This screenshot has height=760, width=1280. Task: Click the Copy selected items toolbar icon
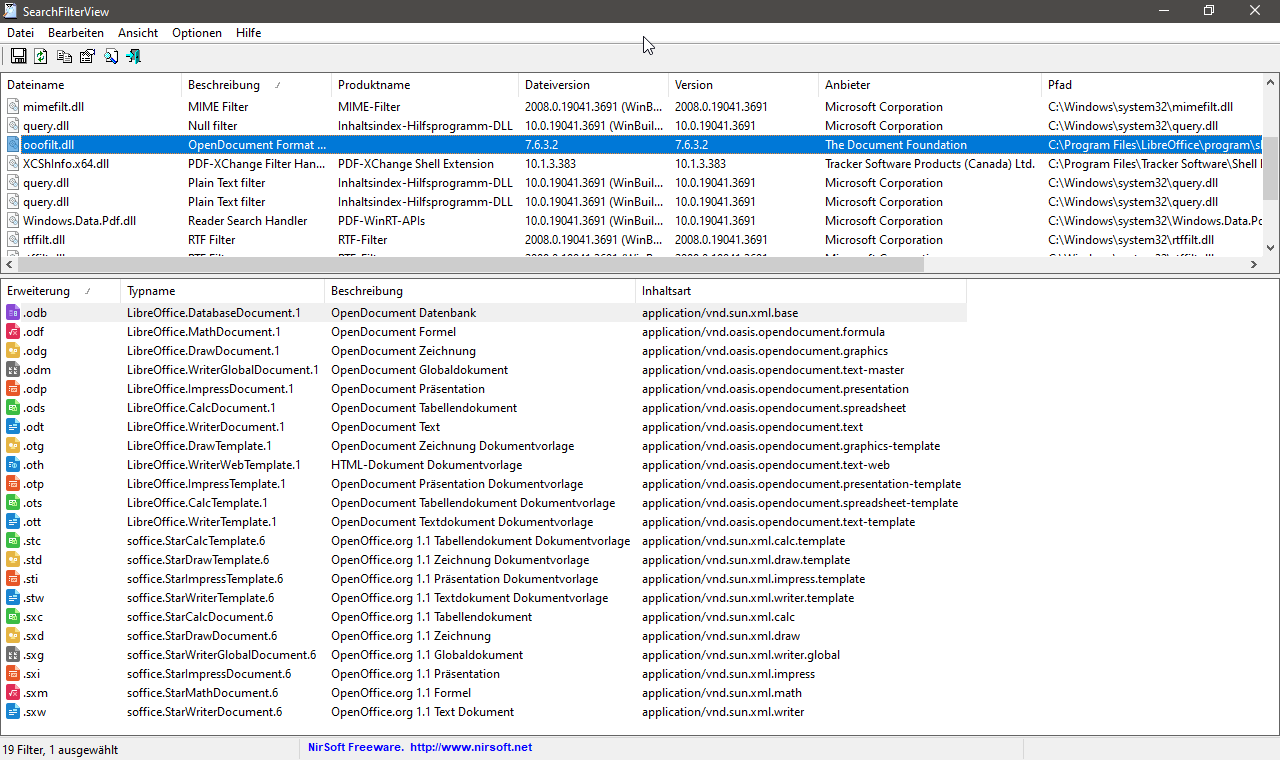click(x=64, y=57)
